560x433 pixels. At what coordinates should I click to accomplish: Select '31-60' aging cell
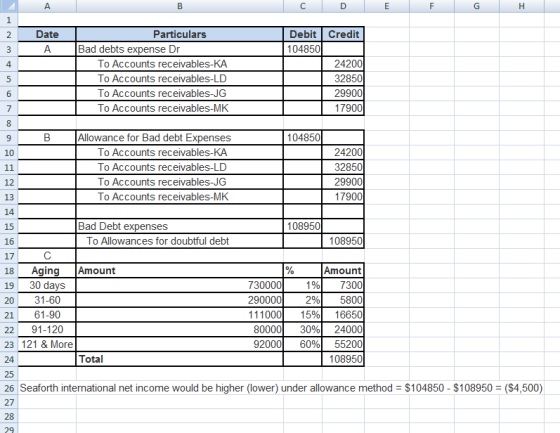47,300
